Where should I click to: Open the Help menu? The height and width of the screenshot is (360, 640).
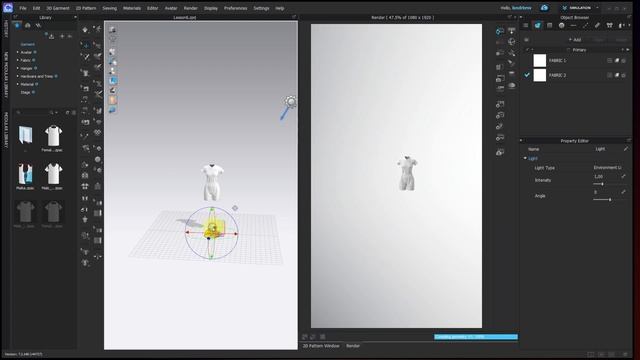click(280, 8)
